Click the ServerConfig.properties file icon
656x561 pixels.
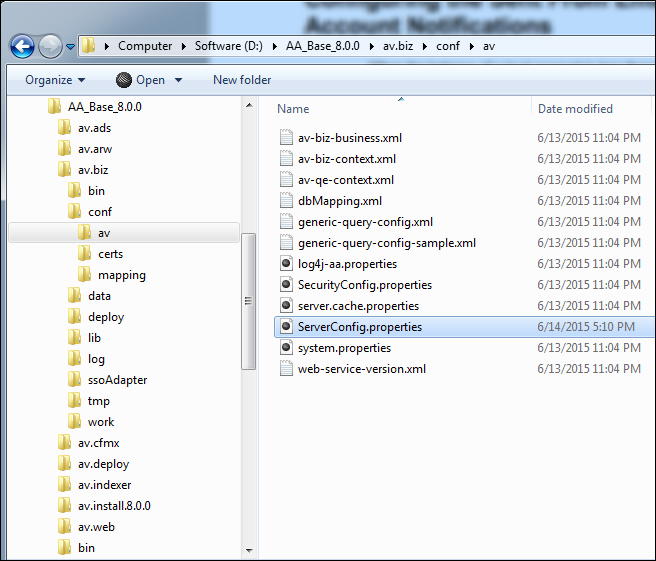[x=286, y=327]
